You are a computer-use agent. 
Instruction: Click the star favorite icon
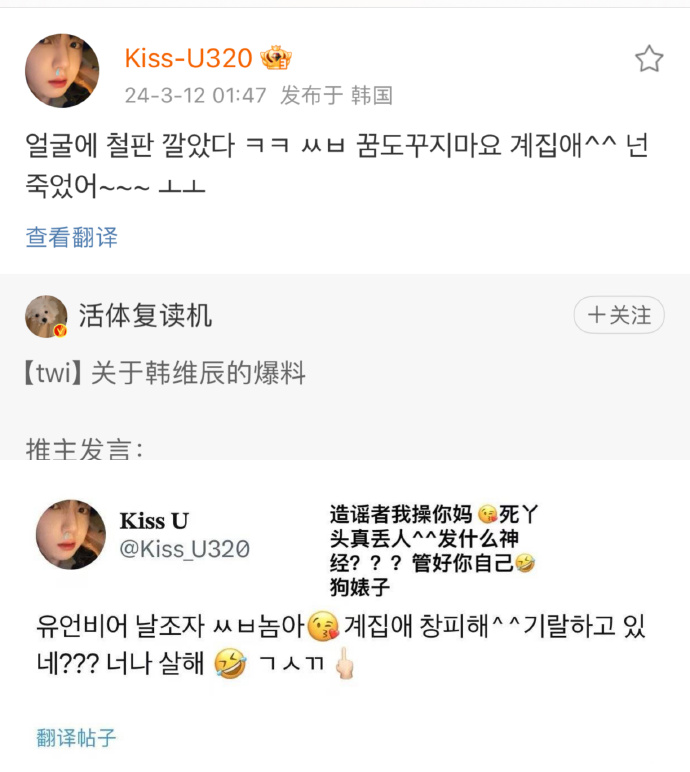(x=649, y=59)
